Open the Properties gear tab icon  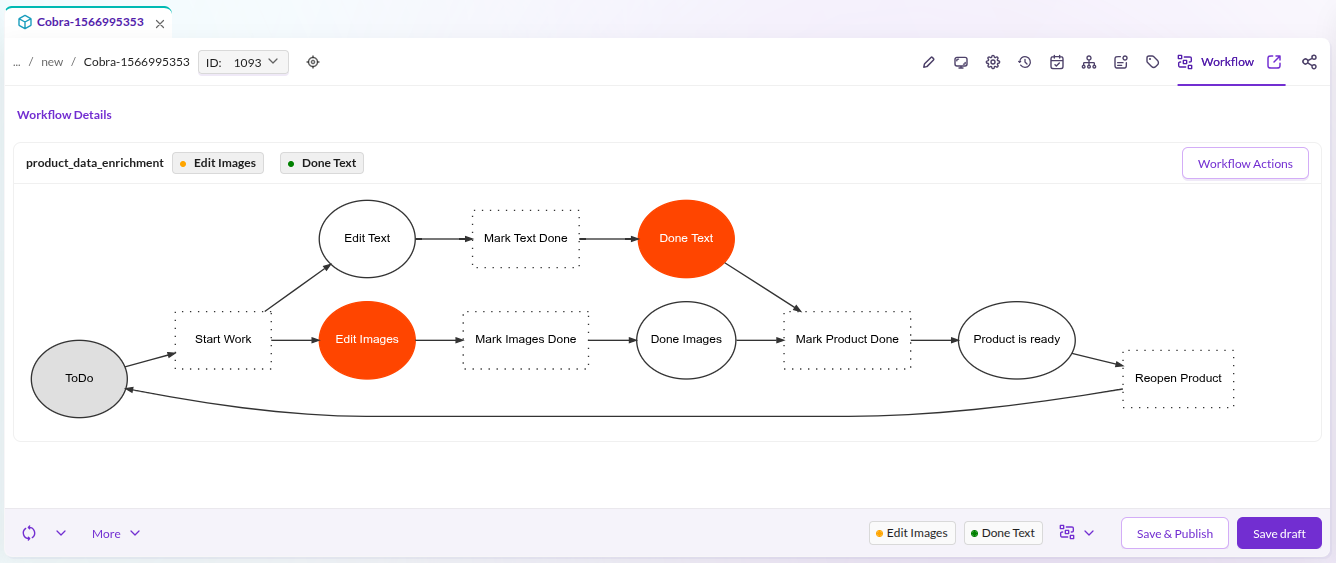pos(992,62)
